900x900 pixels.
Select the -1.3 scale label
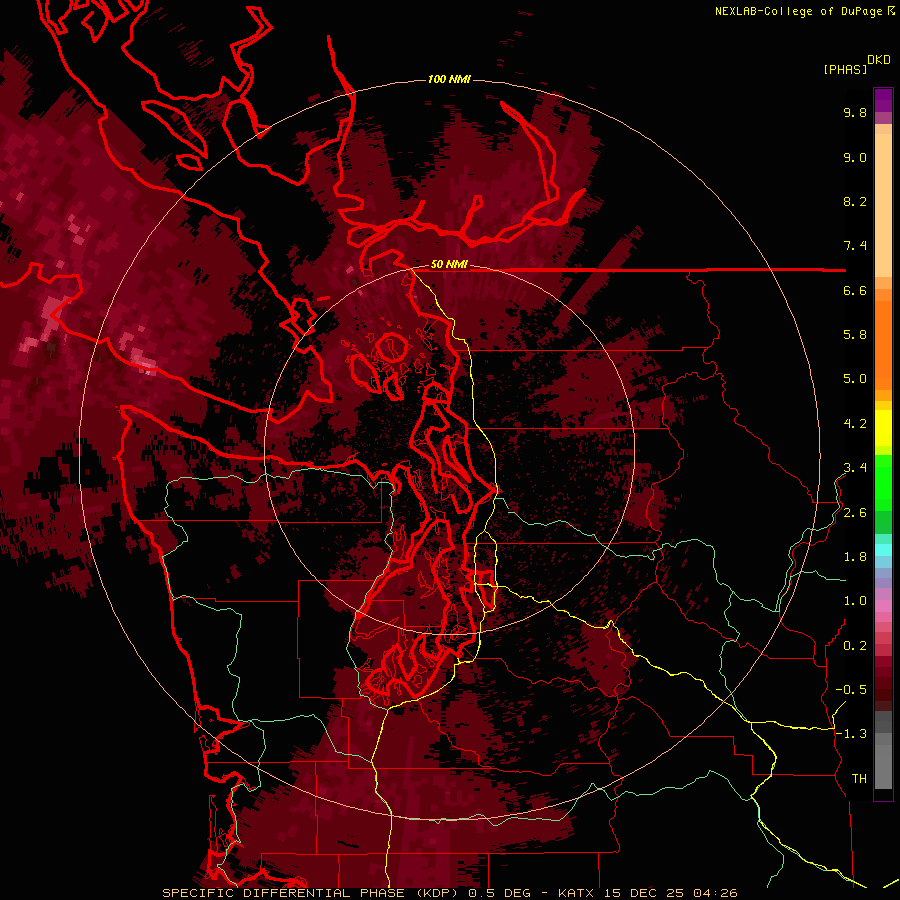(851, 734)
